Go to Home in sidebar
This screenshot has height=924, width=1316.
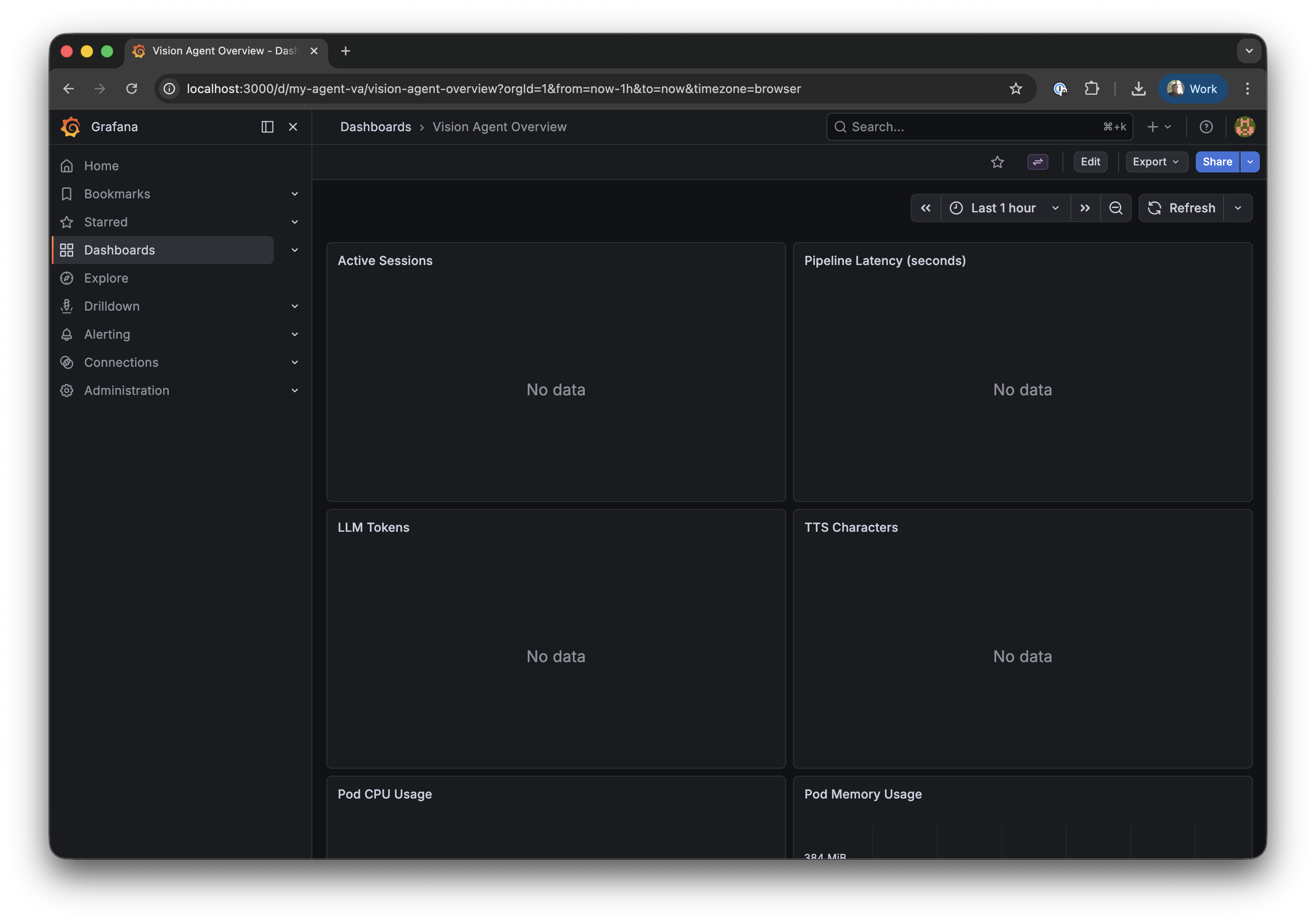coord(101,166)
